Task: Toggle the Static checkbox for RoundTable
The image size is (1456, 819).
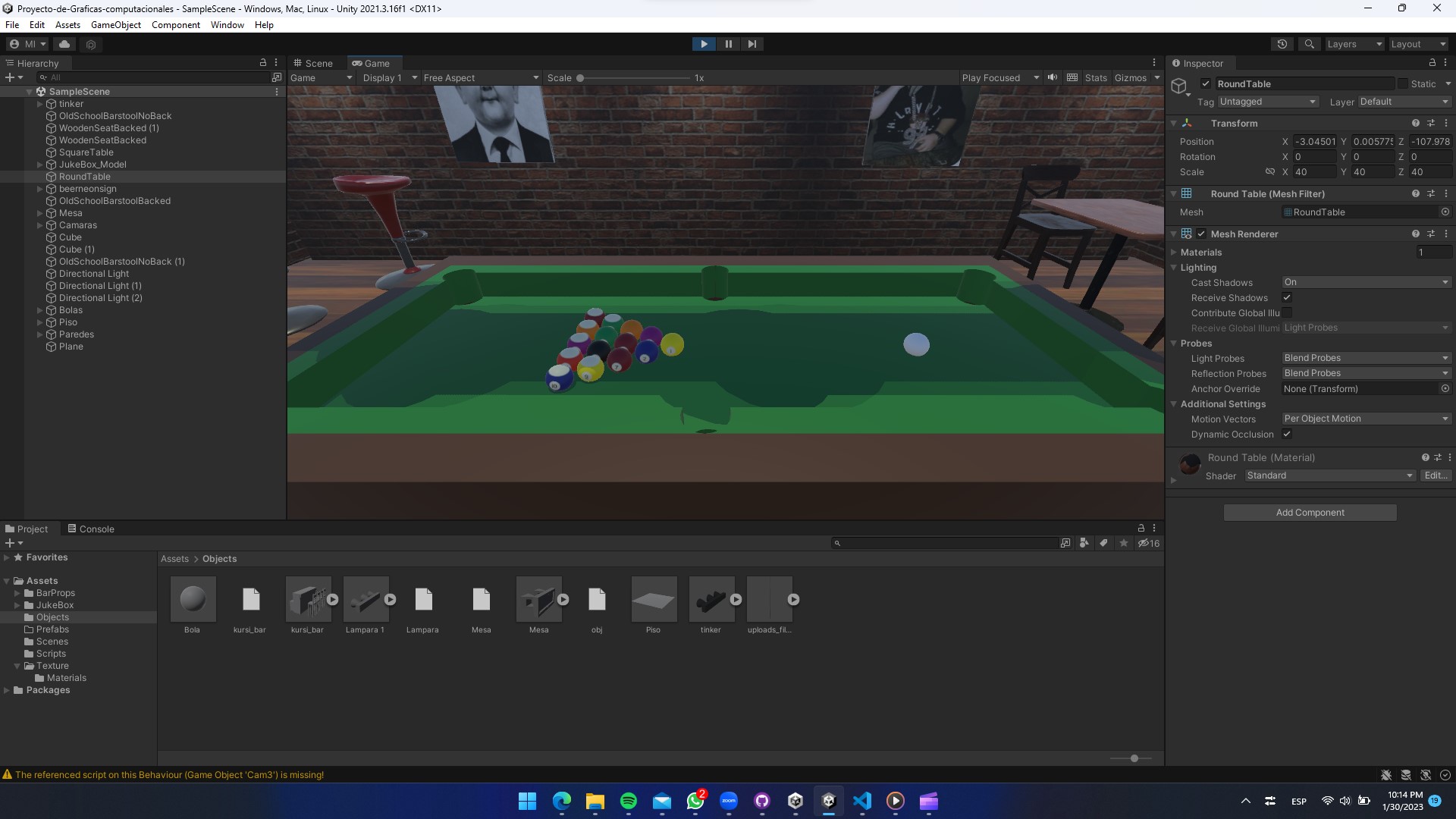Action: pyautogui.click(x=1403, y=83)
